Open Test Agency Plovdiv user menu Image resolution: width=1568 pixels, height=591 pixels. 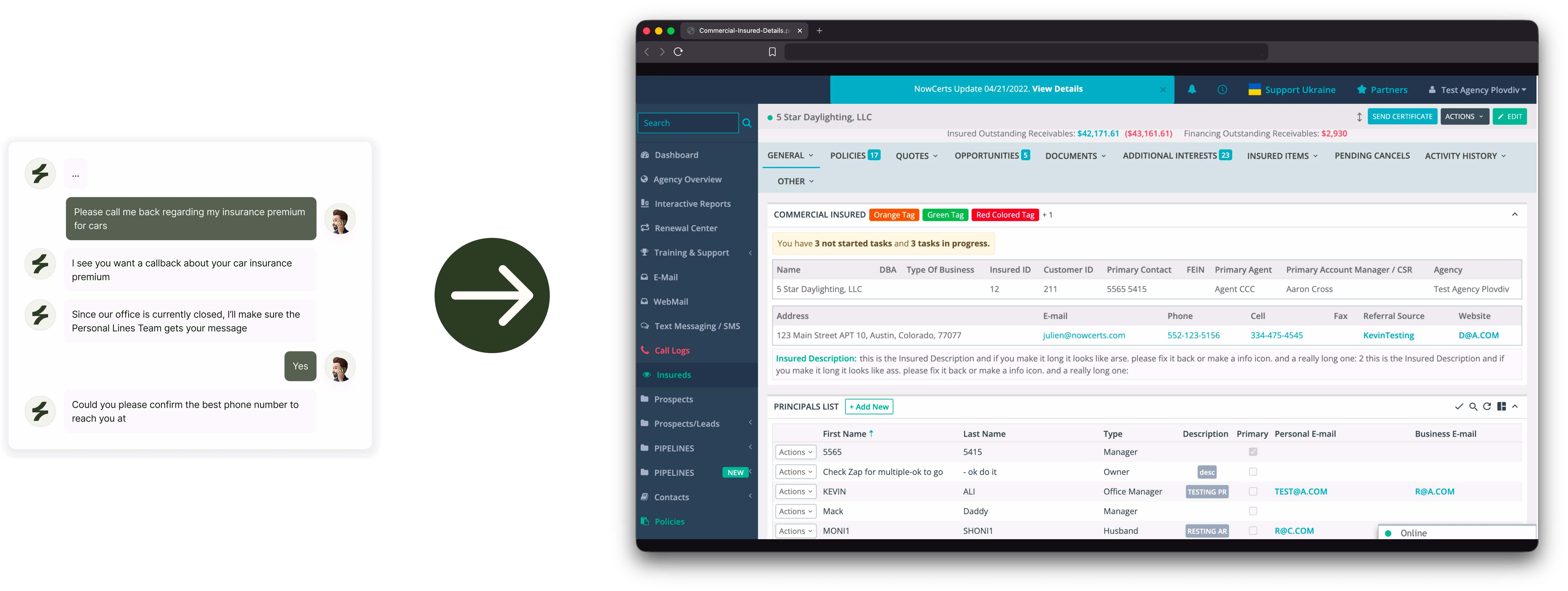click(x=1477, y=90)
